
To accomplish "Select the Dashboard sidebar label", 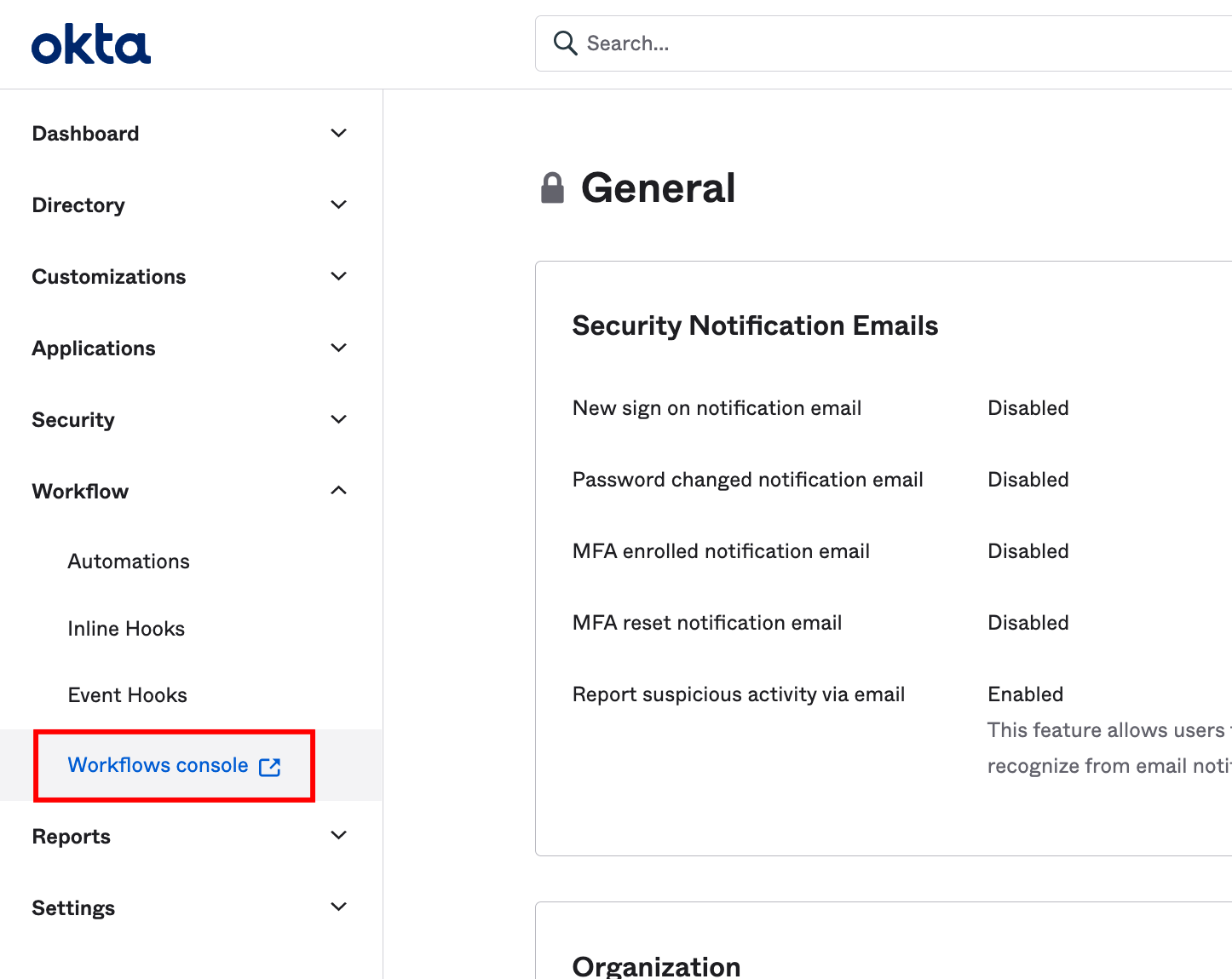I will point(85,134).
